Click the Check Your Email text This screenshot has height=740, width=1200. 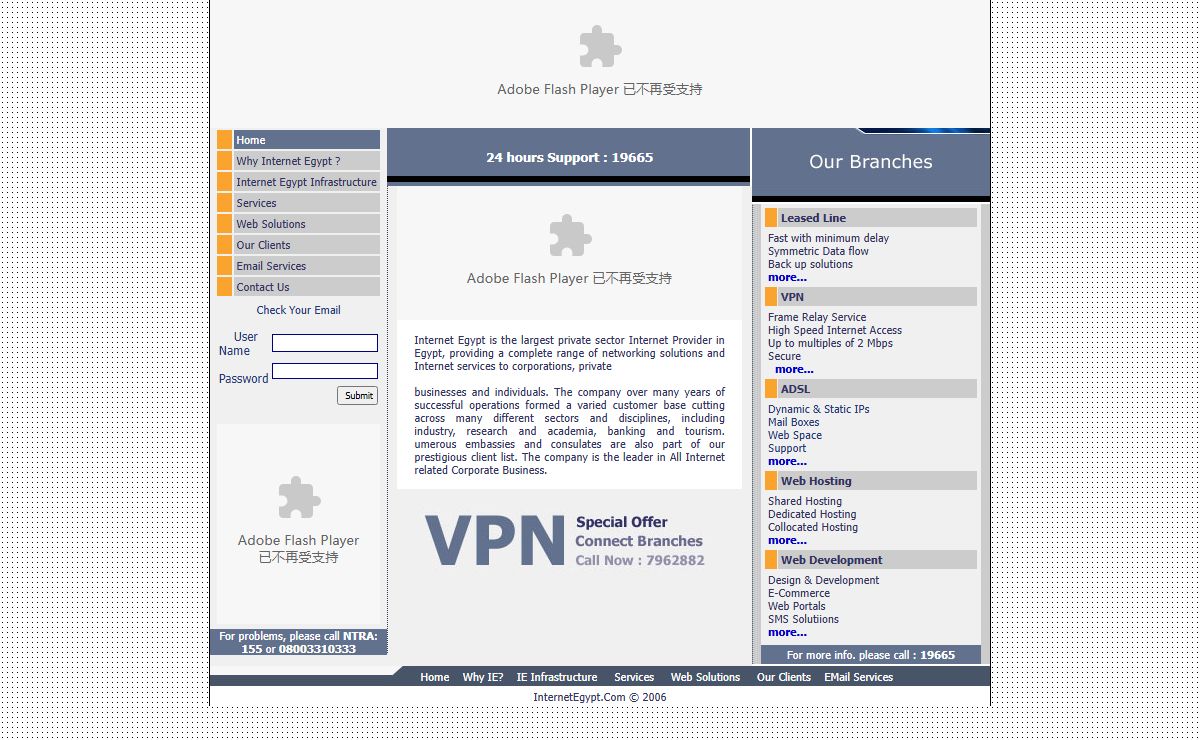pyautogui.click(x=299, y=310)
